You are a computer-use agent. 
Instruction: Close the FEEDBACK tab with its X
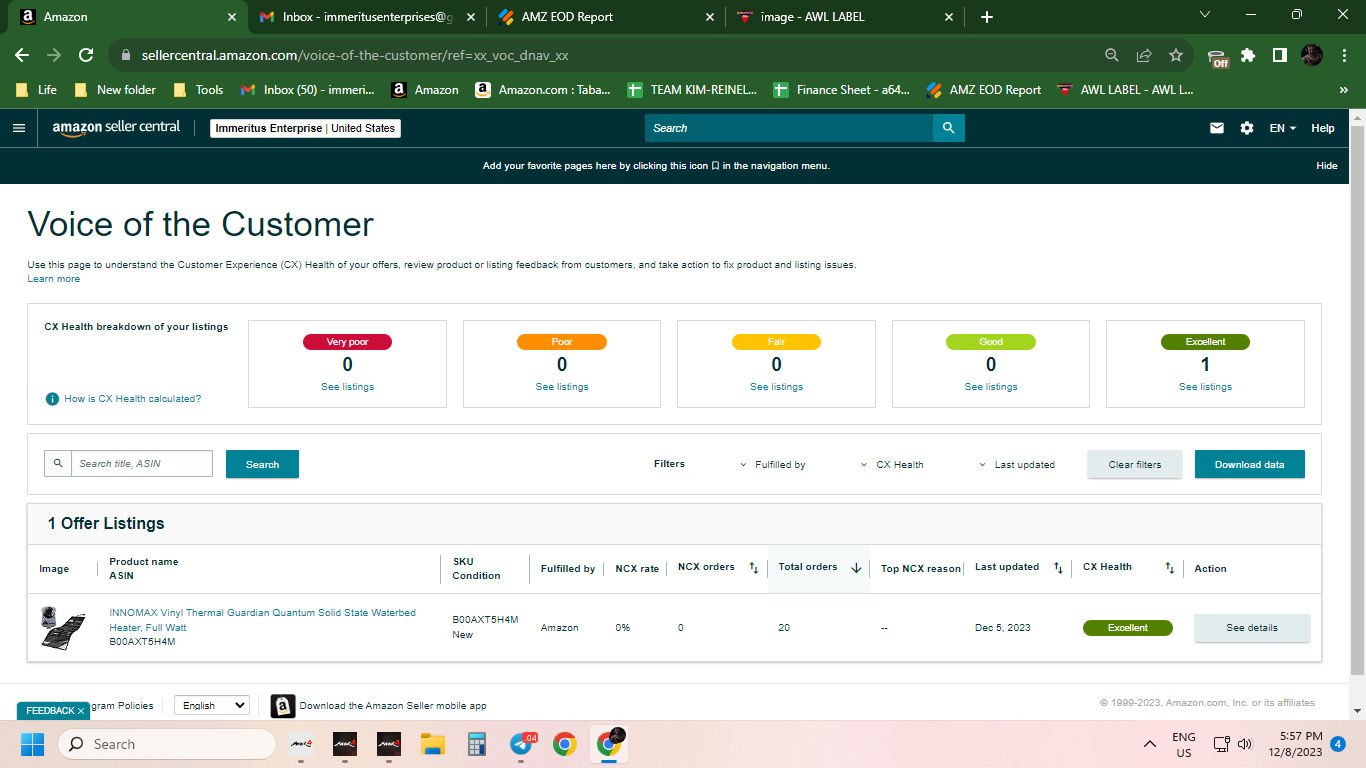click(x=81, y=711)
